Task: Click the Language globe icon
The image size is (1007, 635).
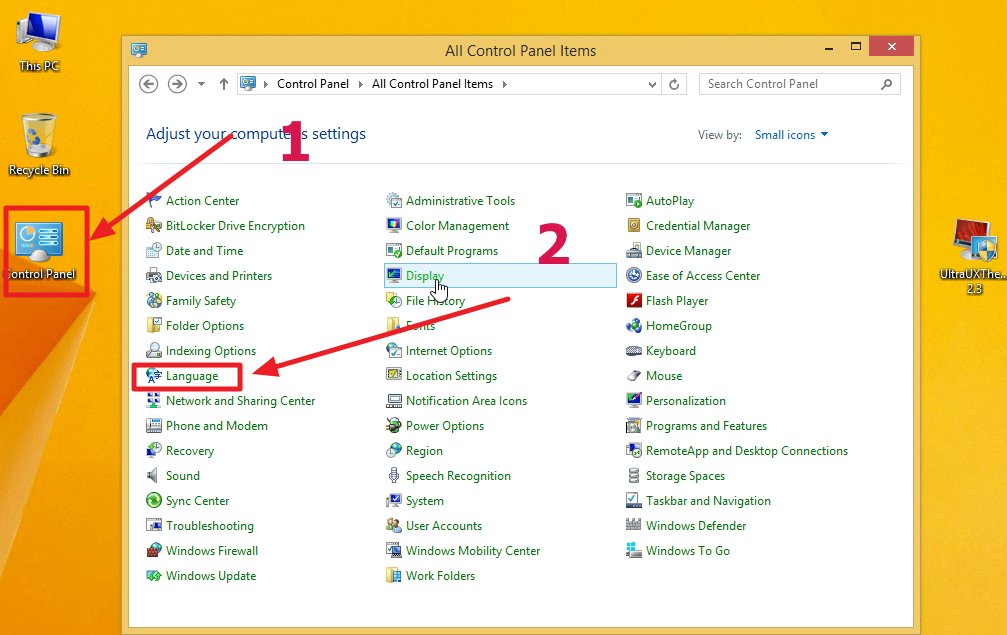Action: pos(153,376)
